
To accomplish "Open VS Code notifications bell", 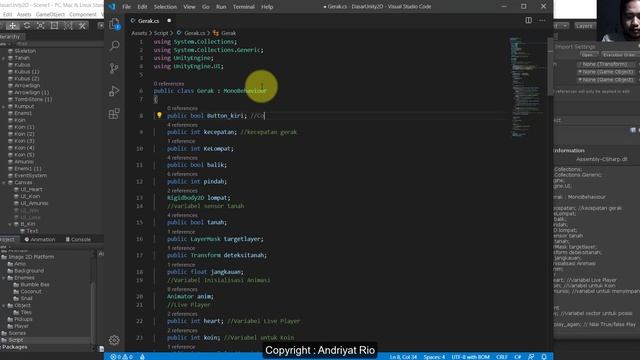I will click(x=544, y=357).
